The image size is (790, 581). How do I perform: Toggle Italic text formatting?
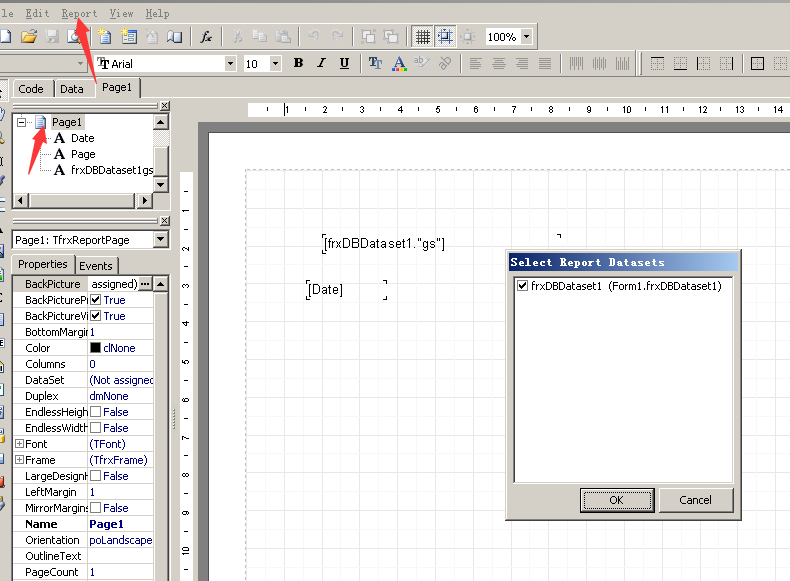pos(321,63)
